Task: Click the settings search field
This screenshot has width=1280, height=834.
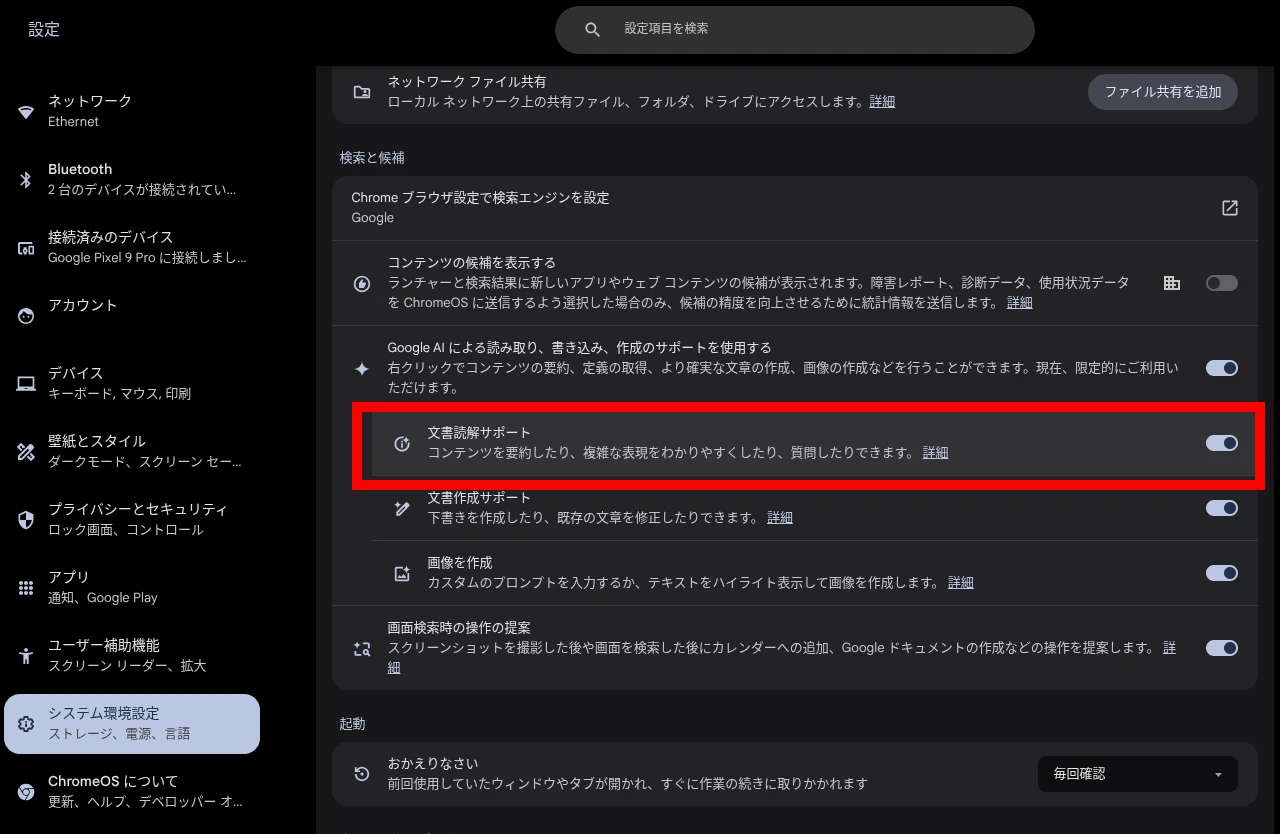Action: tap(795, 30)
